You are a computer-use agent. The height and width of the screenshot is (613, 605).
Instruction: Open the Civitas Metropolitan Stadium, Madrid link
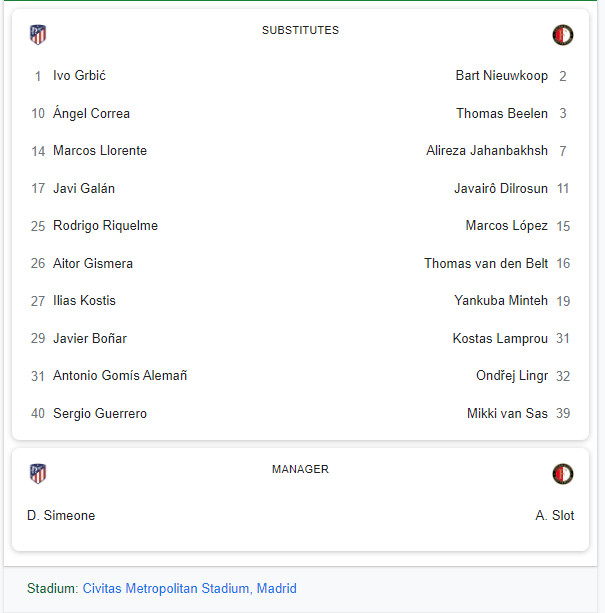pyautogui.click(x=190, y=588)
